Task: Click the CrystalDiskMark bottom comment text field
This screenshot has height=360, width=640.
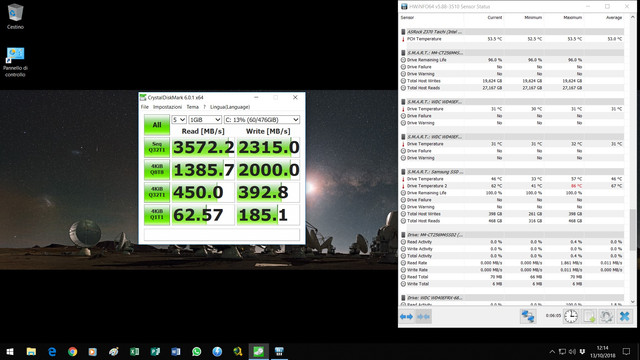Action: pos(222,234)
